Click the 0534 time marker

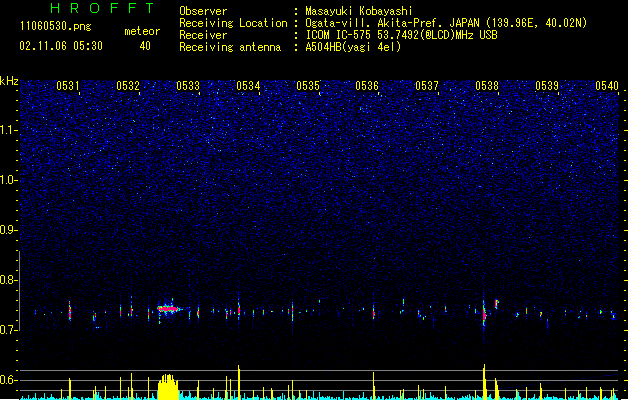point(248,86)
